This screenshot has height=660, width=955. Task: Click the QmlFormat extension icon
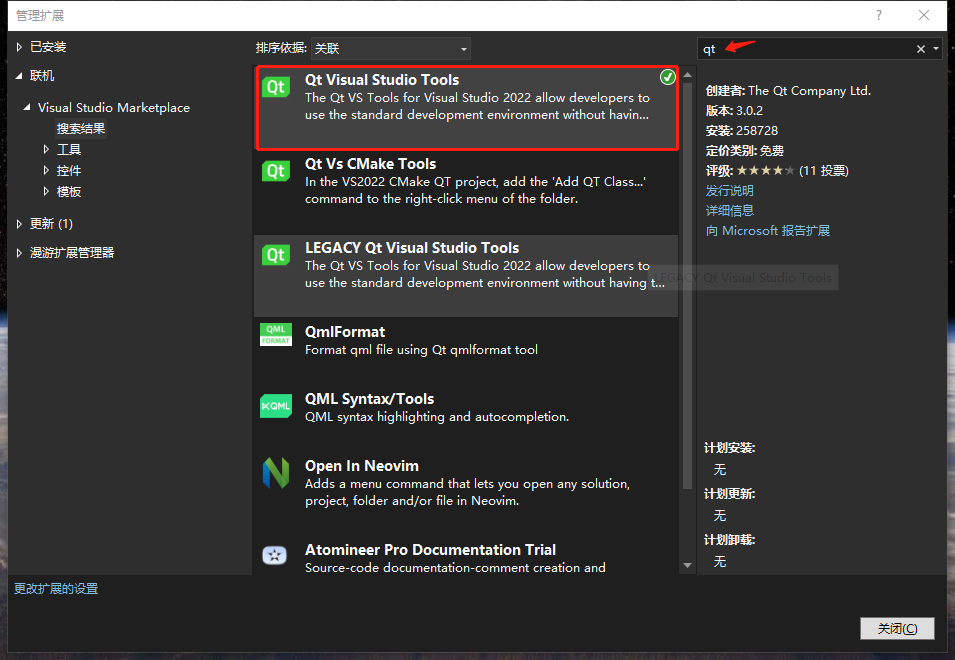(276, 334)
